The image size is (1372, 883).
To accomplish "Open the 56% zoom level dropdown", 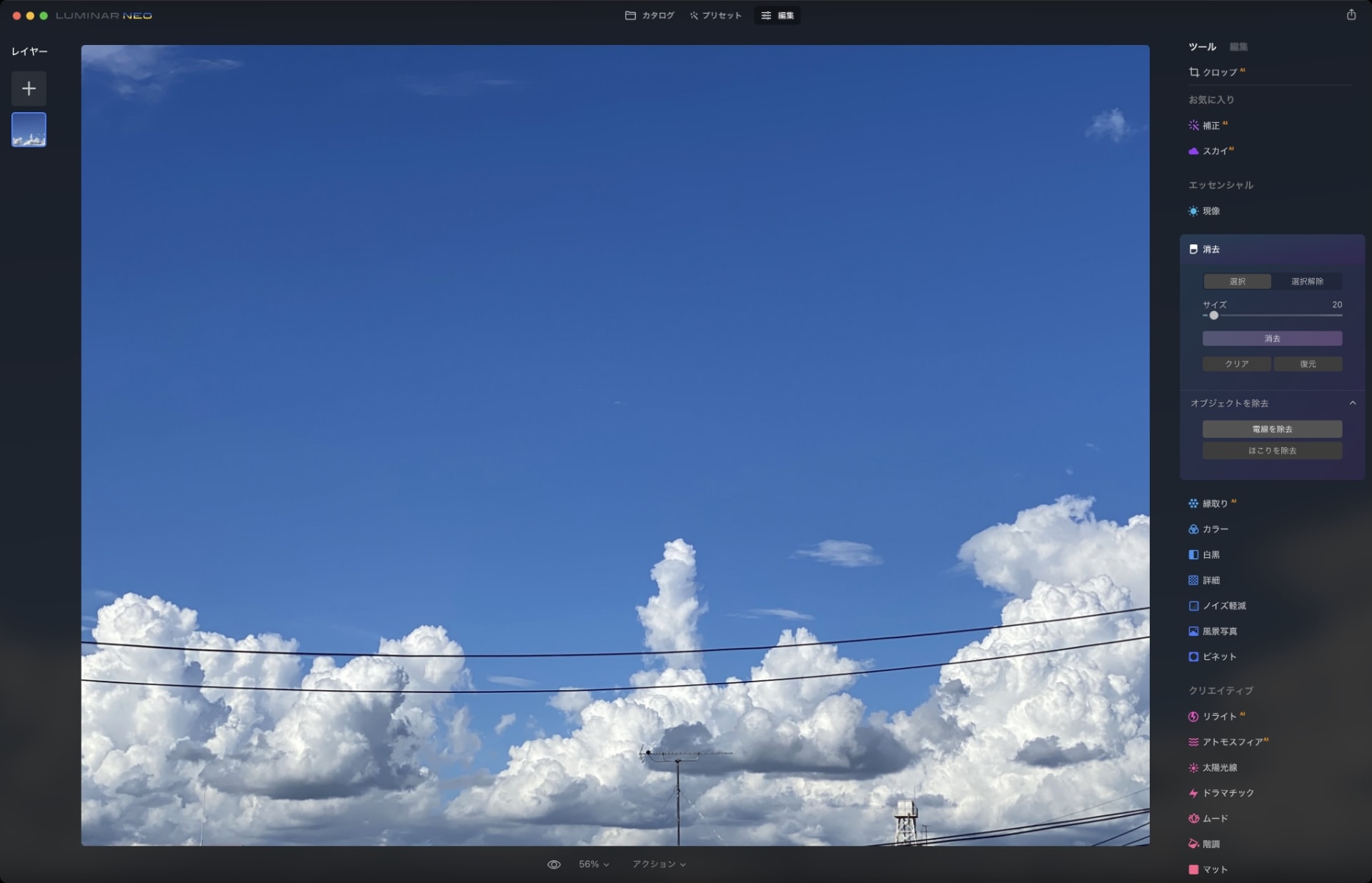I will pos(592,864).
